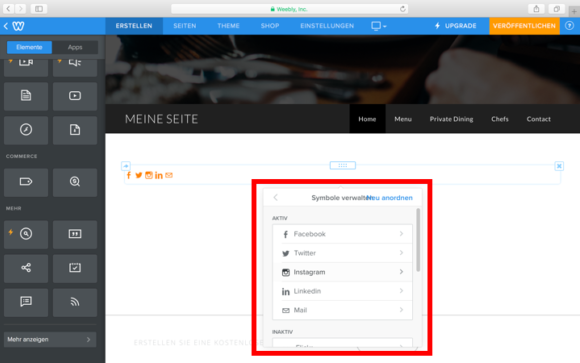Click the VERÖFFENTLICHEN button
The height and width of the screenshot is (363, 580).
[x=524, y=26]
